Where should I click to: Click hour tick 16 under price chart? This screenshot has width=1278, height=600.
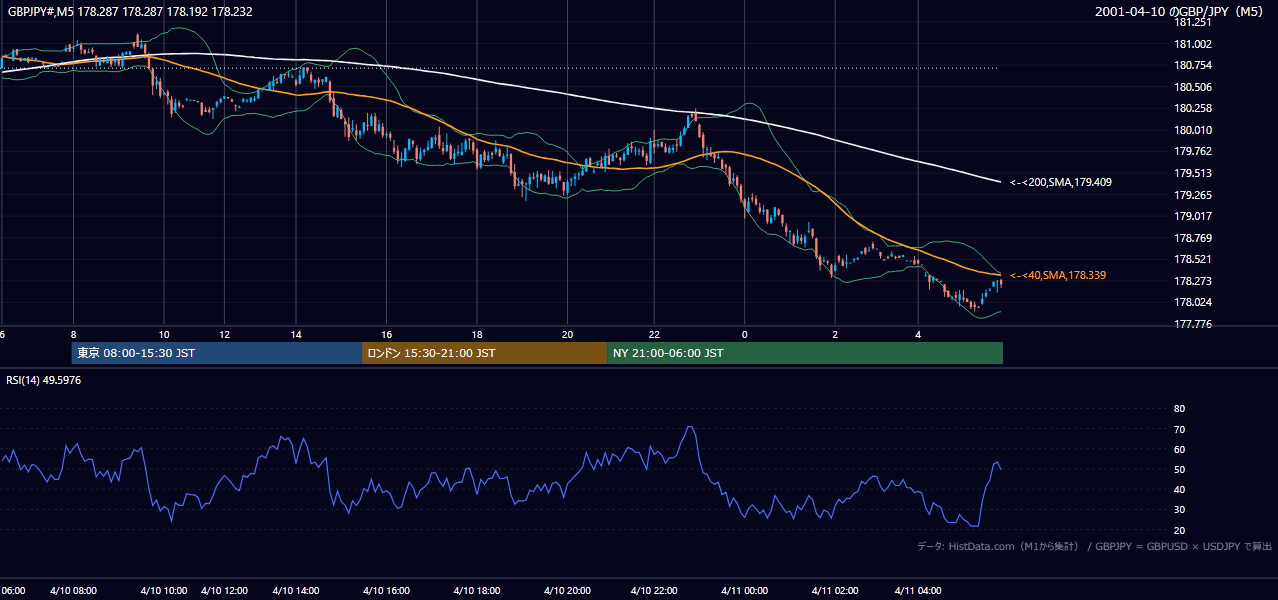click(x=386, y=334)
